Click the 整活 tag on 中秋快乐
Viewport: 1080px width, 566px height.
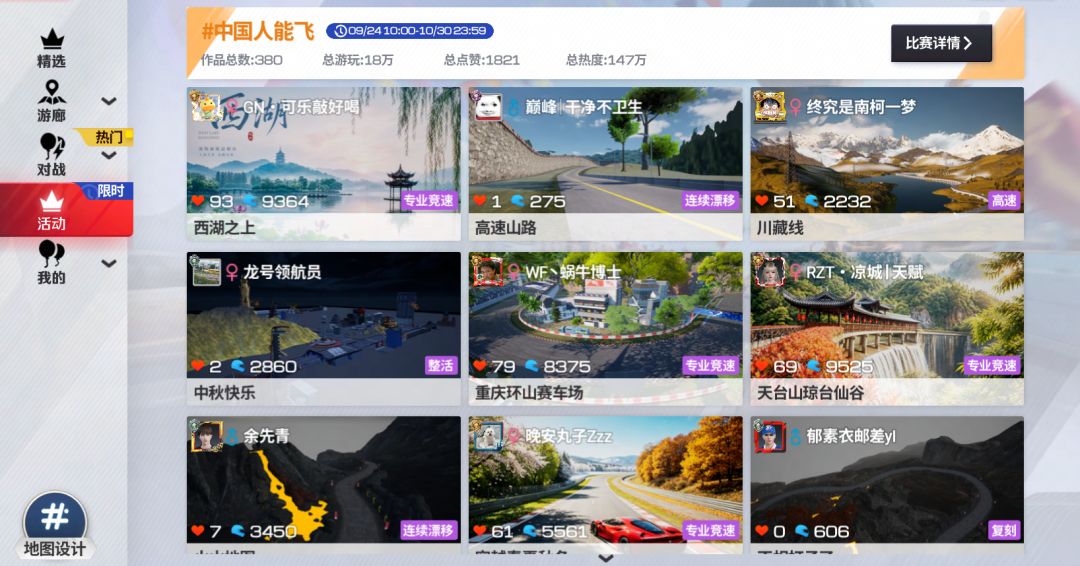click(x=441, y=365)
